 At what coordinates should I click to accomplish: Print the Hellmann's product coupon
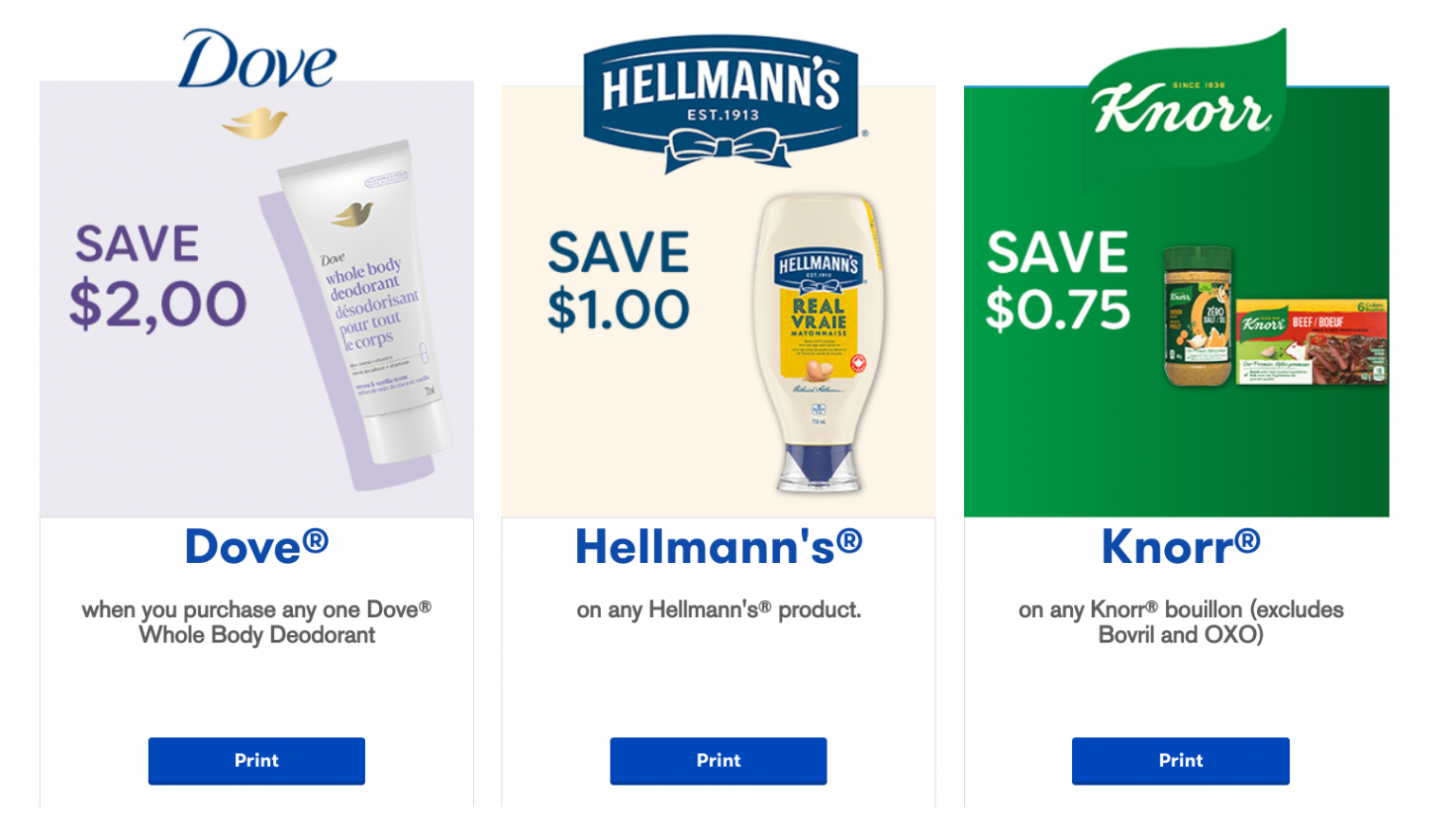click(718, 760)
